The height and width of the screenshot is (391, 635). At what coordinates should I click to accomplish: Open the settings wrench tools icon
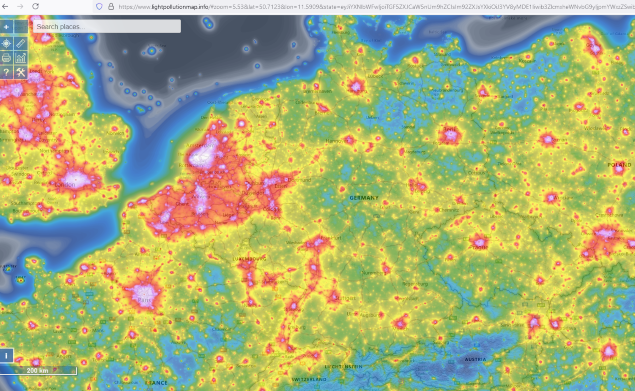tap(21, 72)
